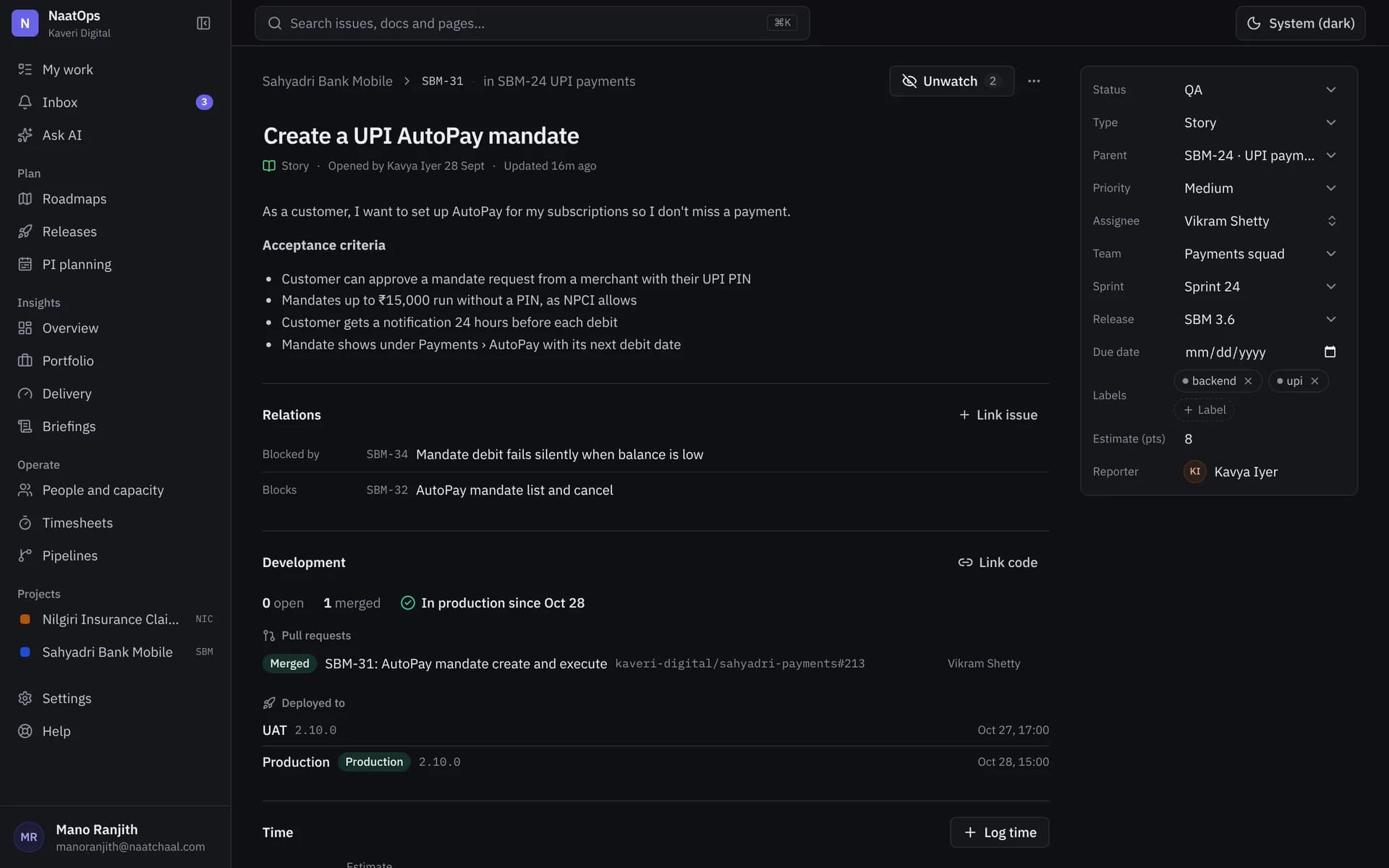This screenshot has height=868, width=1389.
Task: Open My work from sidebar
Action: pos(115,69)
